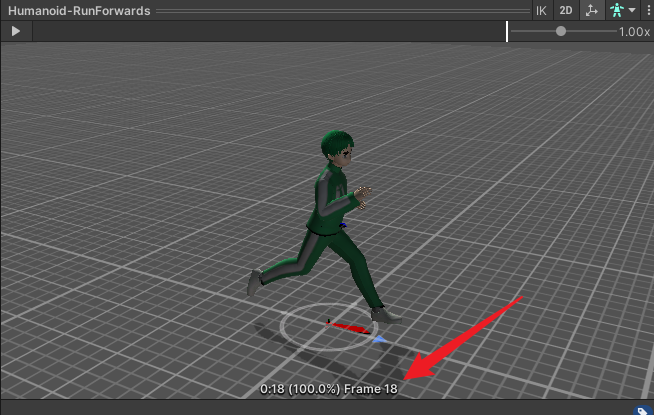Click the Humanoid-RunForwards title label
The image size is (654, 415).
point(79,11)
